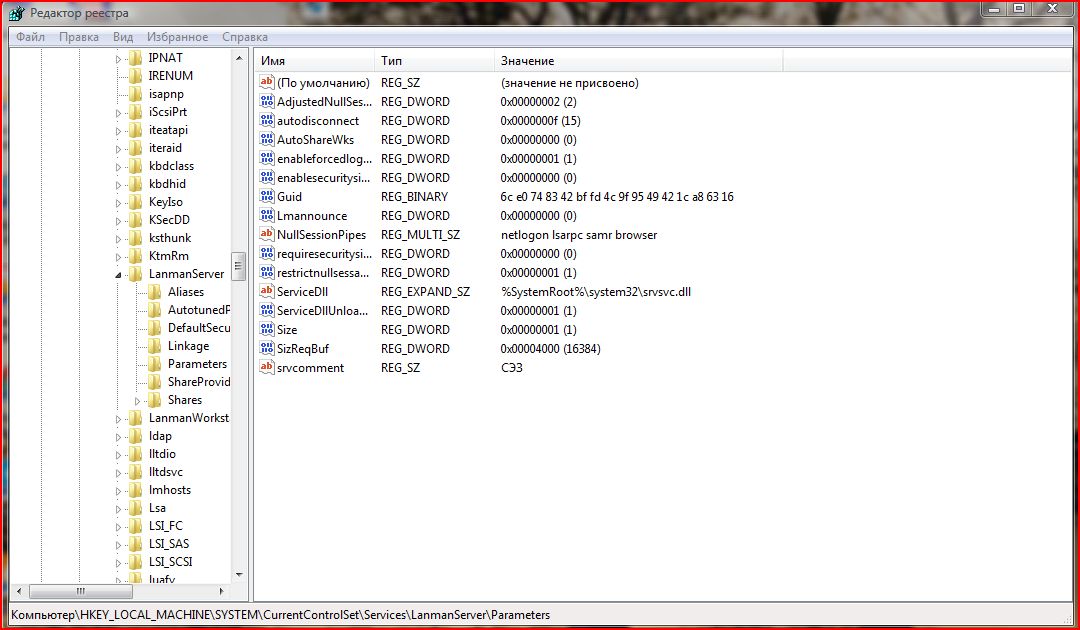The image size is (1080, 630).
Task: Click the folder icon for Parameters key
Action: pyautogui.click(x=154, y=364)
